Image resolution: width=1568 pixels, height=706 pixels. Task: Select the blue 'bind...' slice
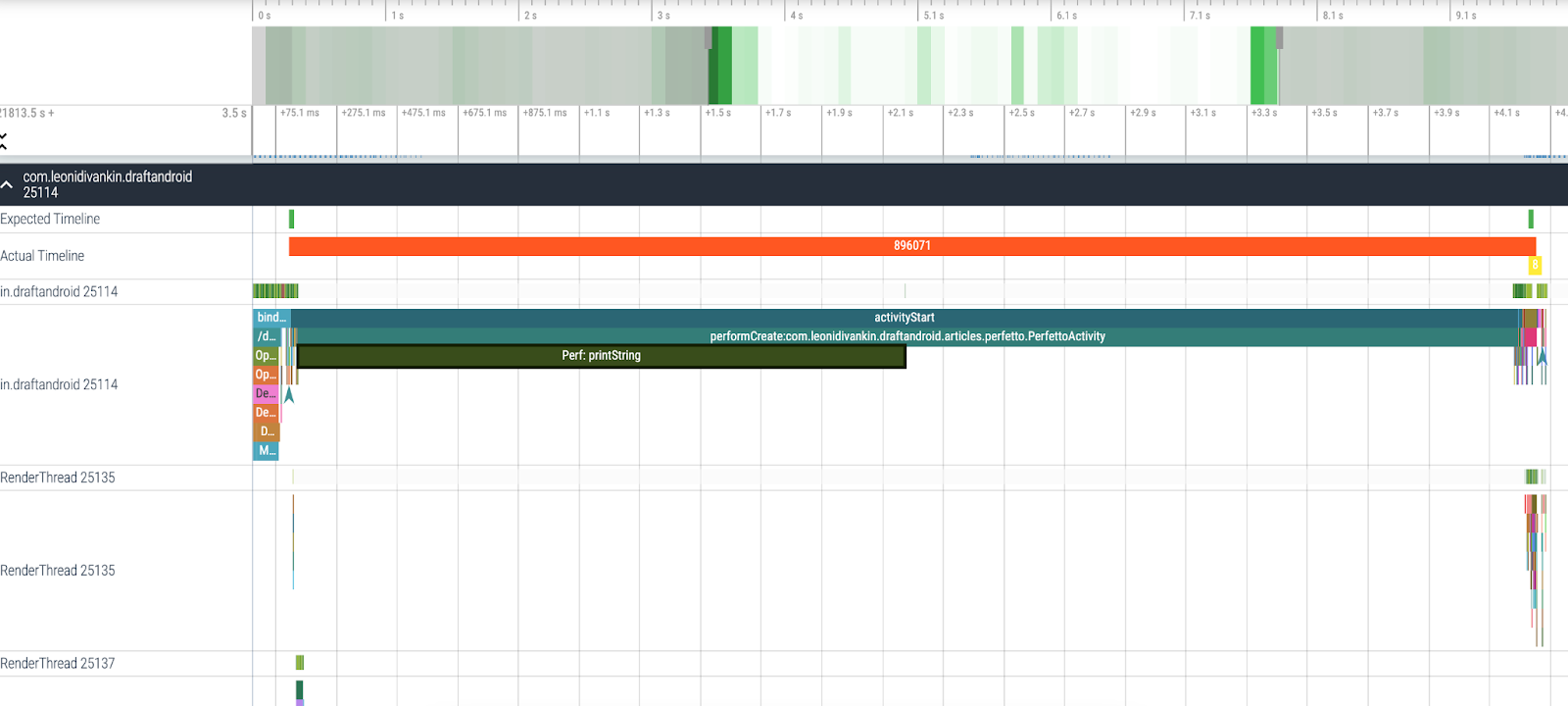[x=271, y=318]
